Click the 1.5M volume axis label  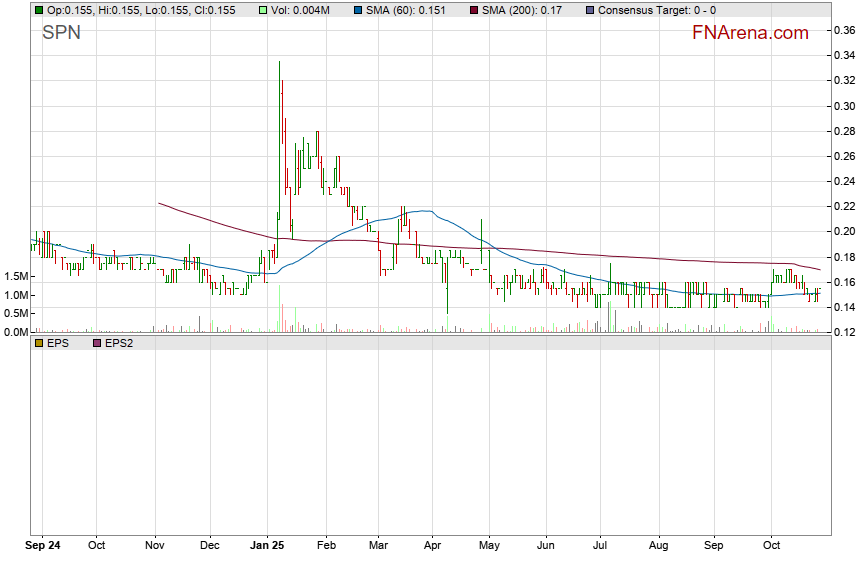[x=15, y=276]
